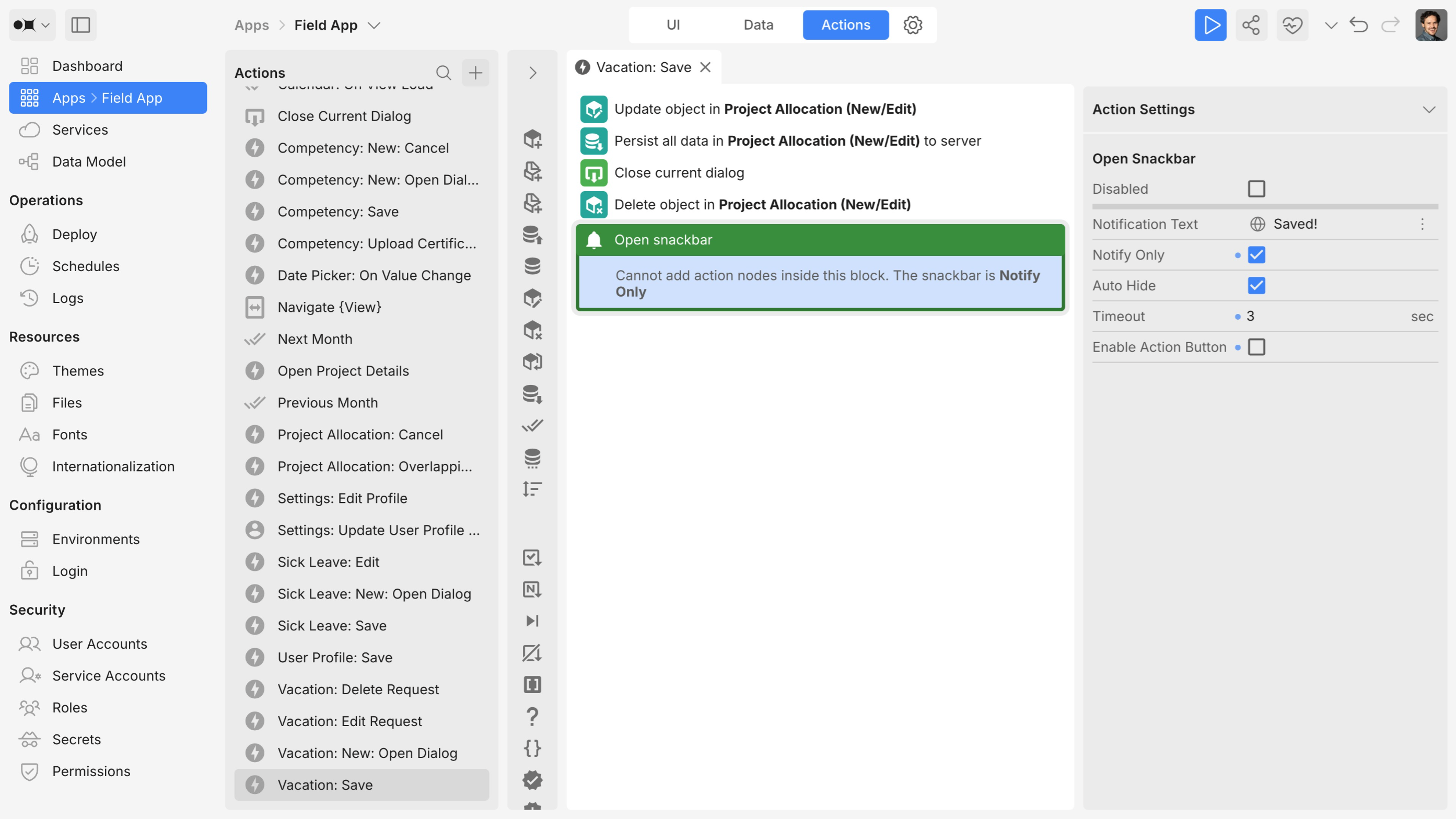Click the undo arrow icon
This screenshot has width=1456, height=819.
tap(1359, 25)
